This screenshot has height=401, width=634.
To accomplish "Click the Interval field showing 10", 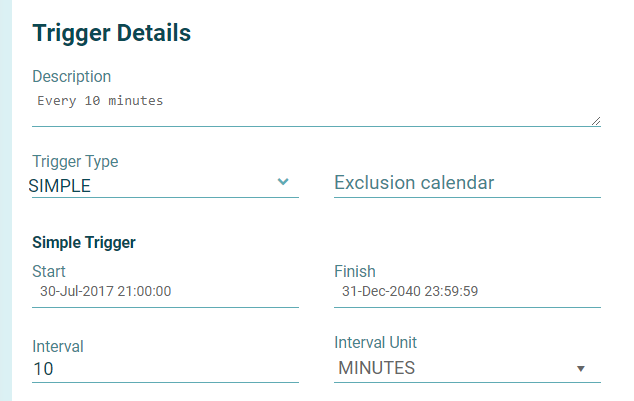I will 165,369.
